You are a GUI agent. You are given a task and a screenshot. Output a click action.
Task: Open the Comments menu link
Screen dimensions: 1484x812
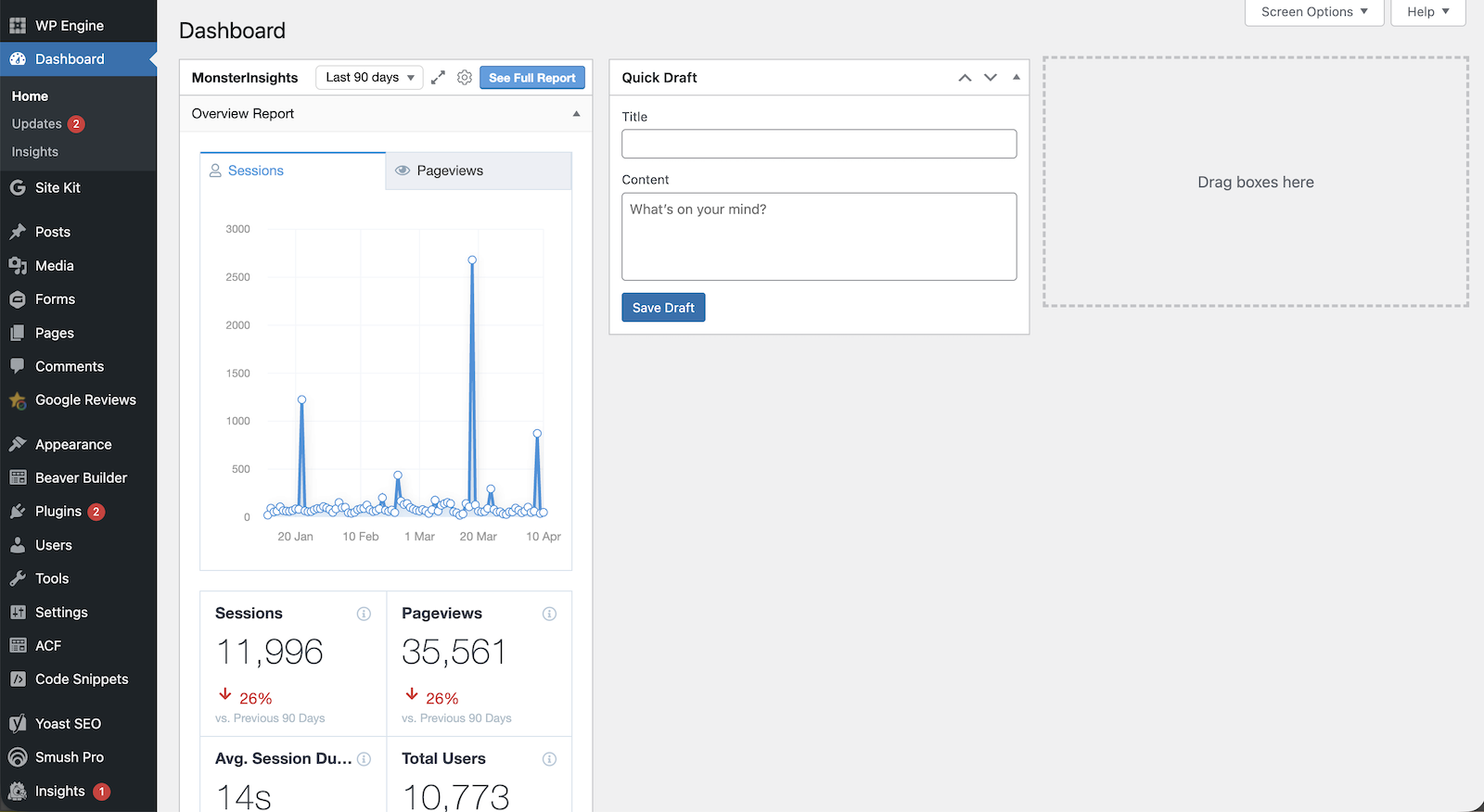pyautogui.click(x=70, y=366)
